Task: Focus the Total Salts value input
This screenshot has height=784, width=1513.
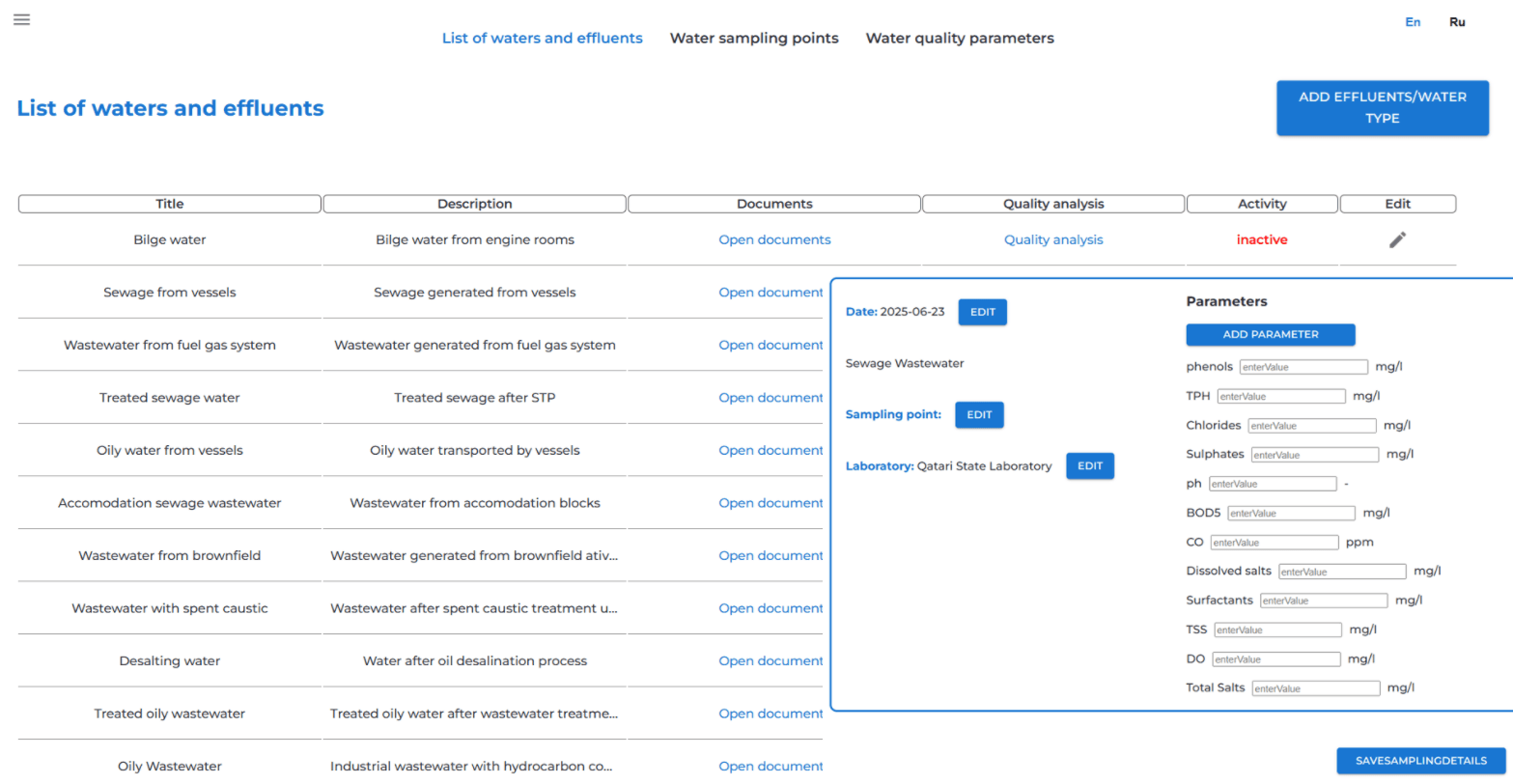Action: coord(1316,688)
